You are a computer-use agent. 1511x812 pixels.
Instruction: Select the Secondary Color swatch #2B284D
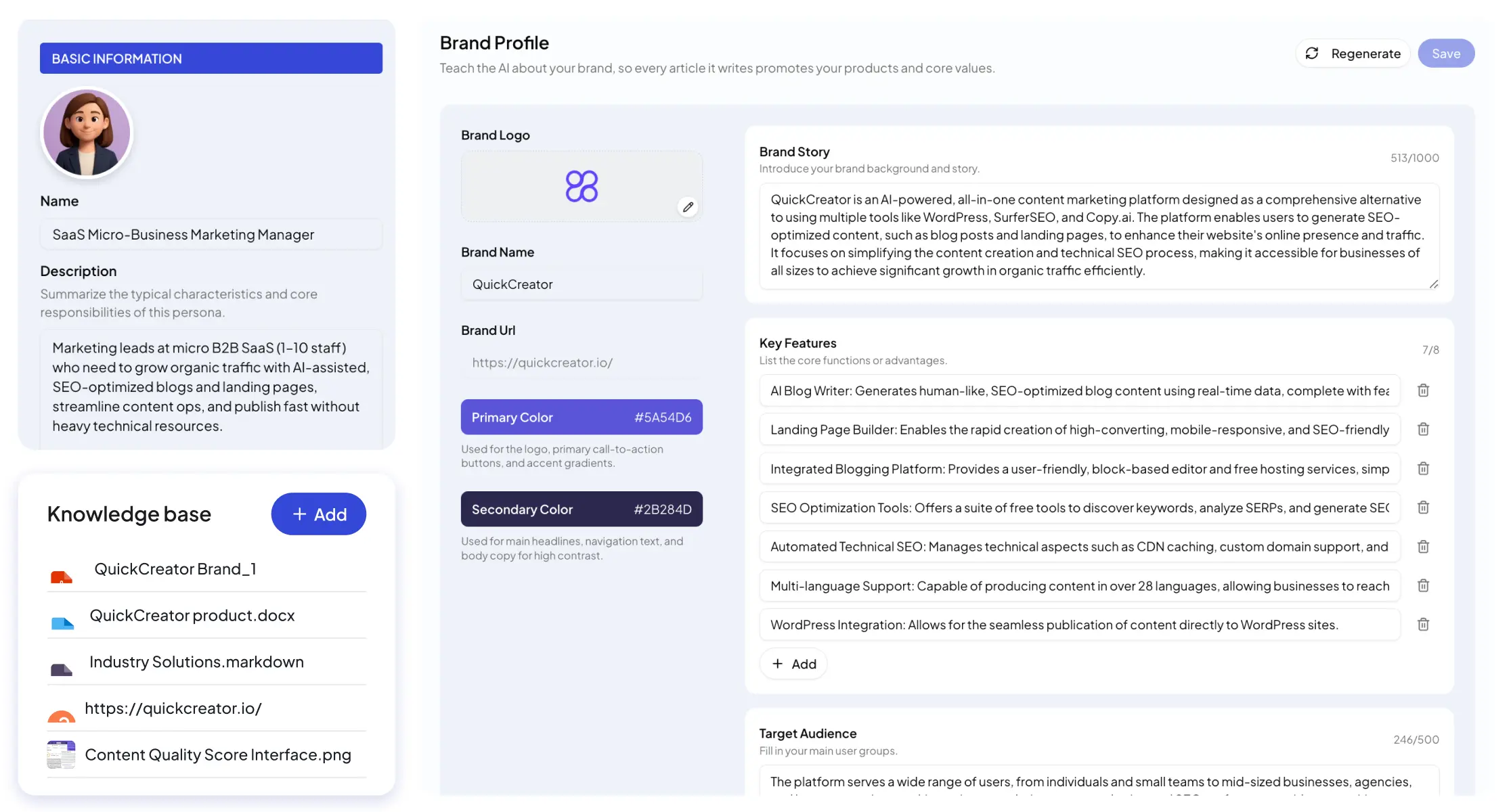(x=581, y=509)
